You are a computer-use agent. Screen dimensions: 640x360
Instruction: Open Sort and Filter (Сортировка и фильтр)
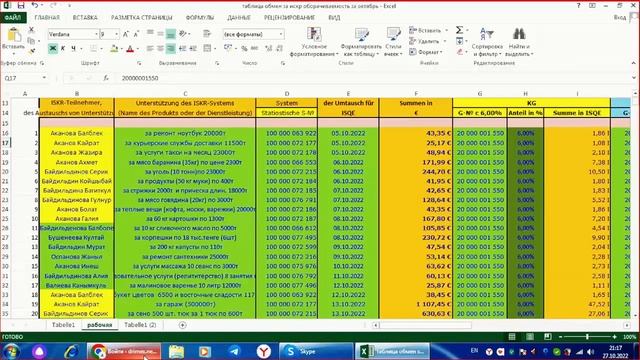(x=487, y=42)
